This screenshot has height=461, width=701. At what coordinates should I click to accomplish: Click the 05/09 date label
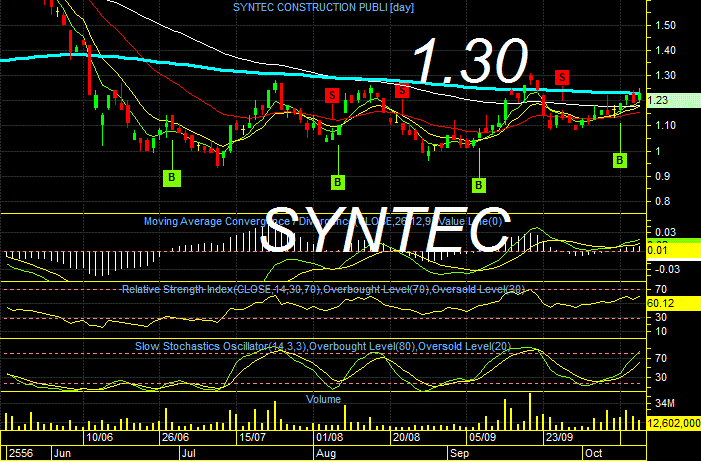pyautogui.click(x=482, y=437)
